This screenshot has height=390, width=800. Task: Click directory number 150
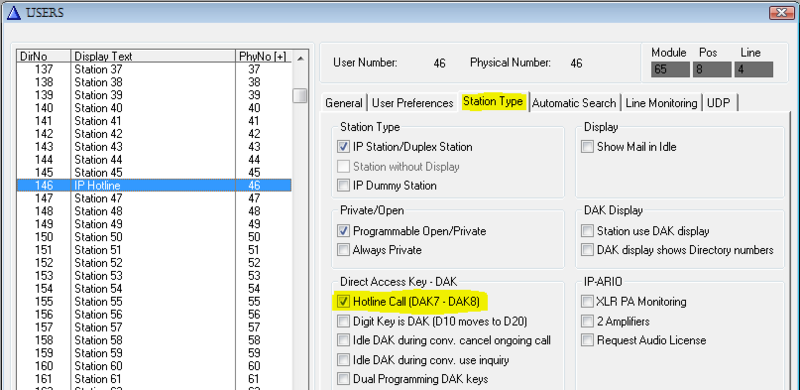(44, 237)
